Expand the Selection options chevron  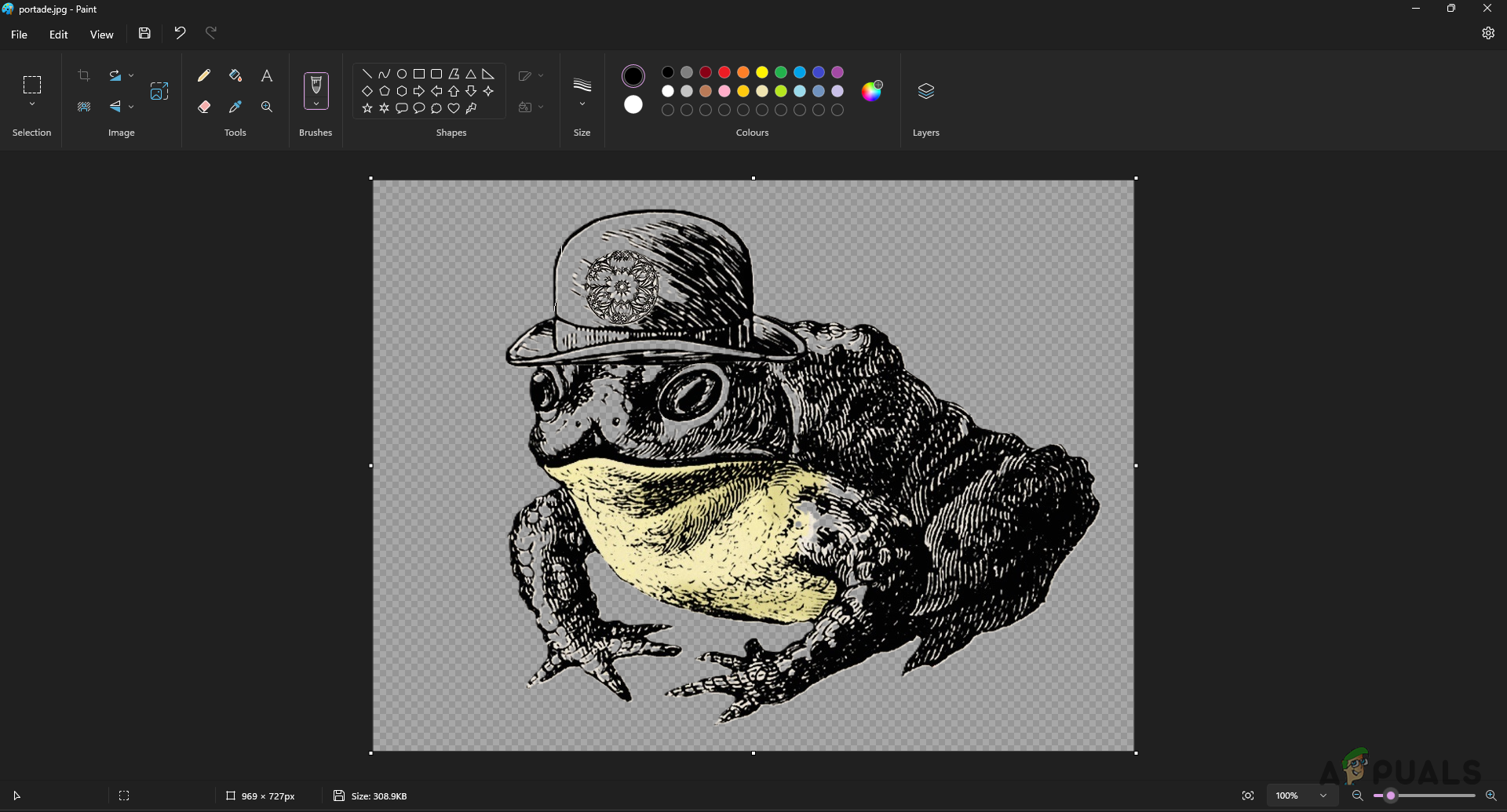[32, 104]
